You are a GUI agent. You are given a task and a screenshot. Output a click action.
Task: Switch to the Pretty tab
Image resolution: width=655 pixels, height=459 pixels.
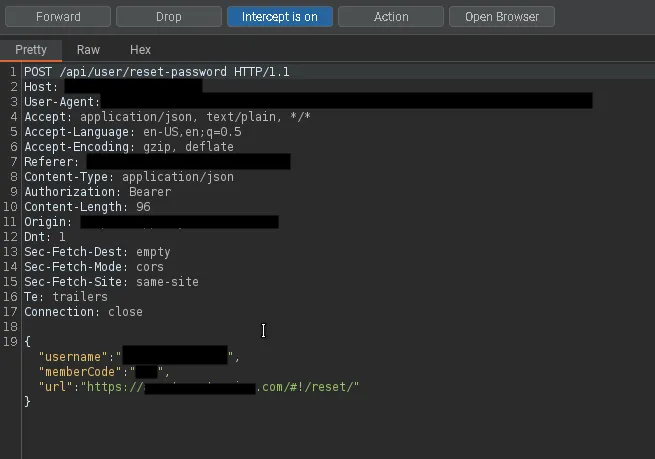[x=31, y=50]
